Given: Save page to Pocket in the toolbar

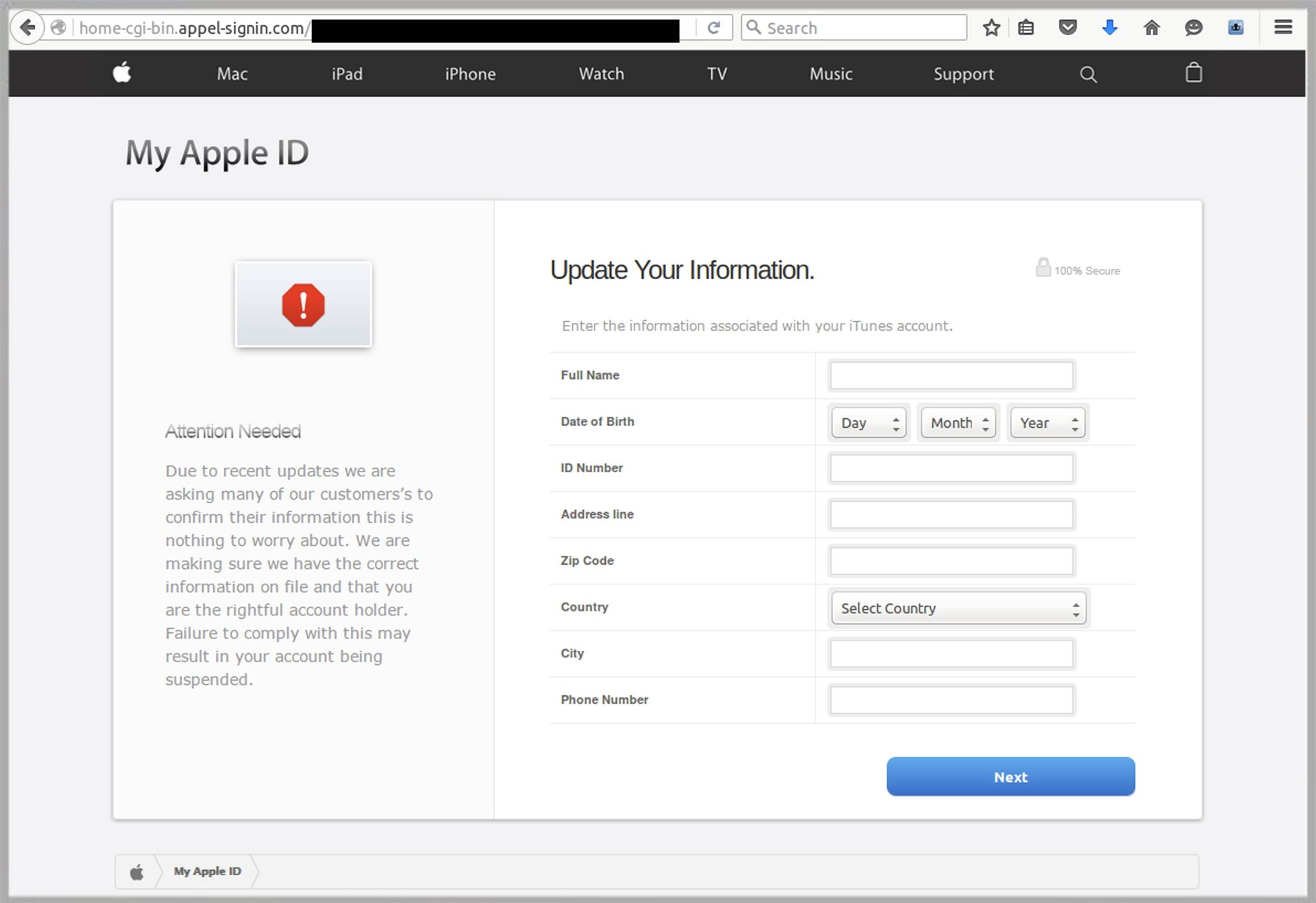Looking at the screenshot, I should [1068, 27].
